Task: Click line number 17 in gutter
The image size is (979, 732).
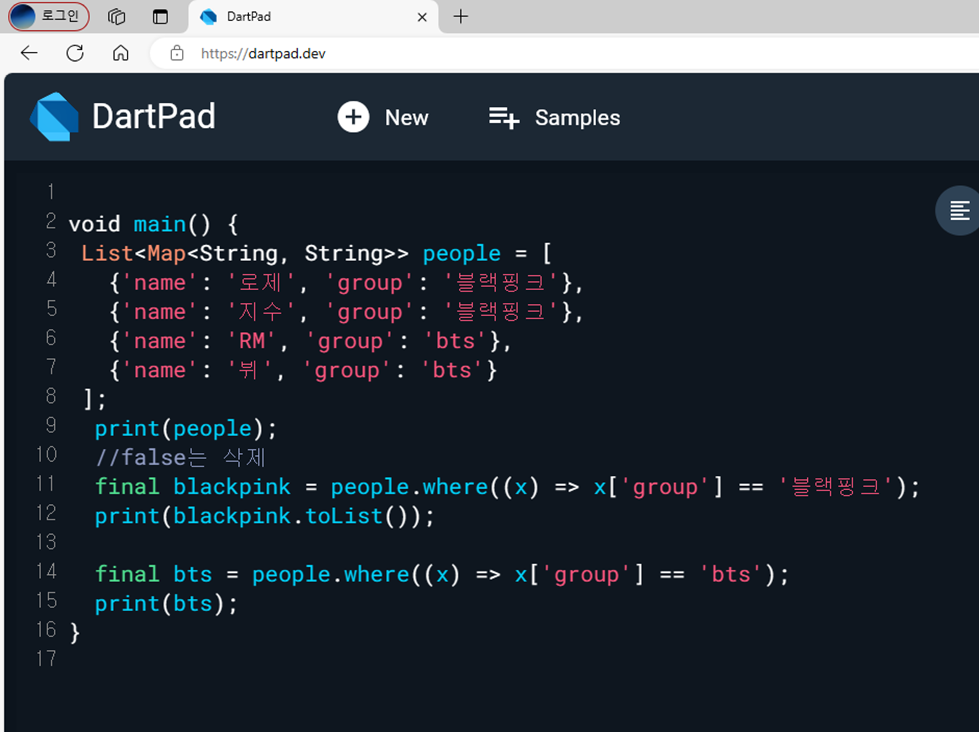Action: [46, 658]
